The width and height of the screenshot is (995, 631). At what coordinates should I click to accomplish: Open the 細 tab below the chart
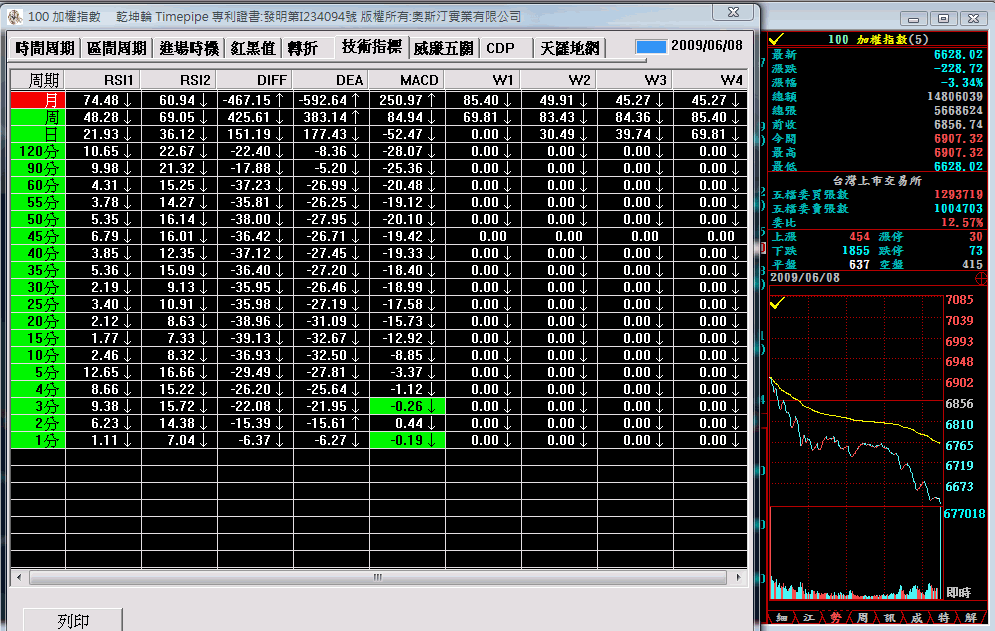tap(781, 618)
